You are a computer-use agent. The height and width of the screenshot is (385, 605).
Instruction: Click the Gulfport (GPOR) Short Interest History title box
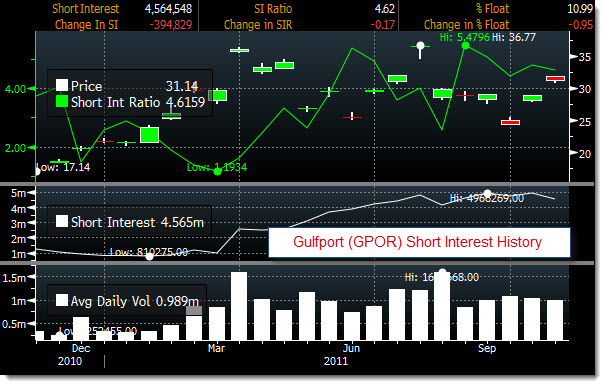click(419, 242)
